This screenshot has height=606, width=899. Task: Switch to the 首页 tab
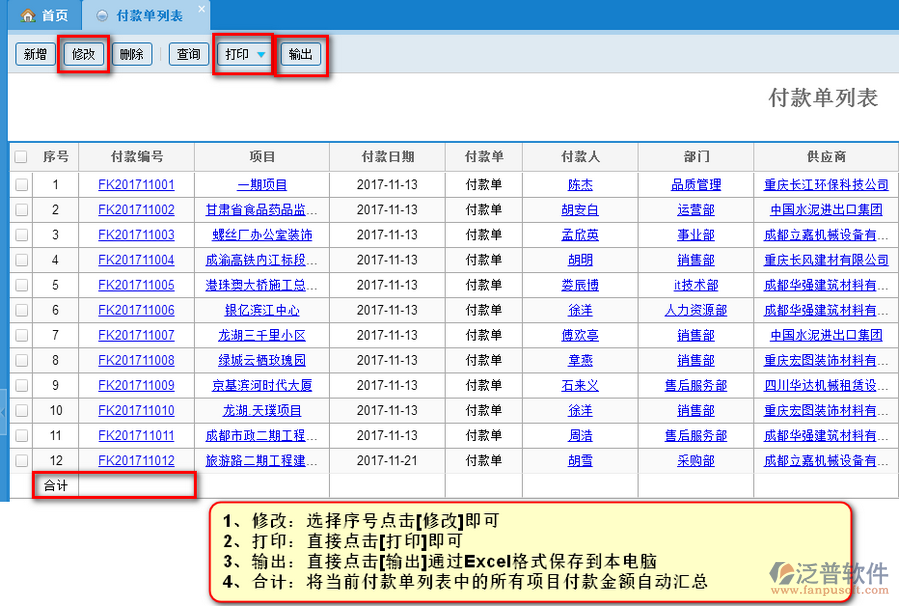tap(44, 16)
